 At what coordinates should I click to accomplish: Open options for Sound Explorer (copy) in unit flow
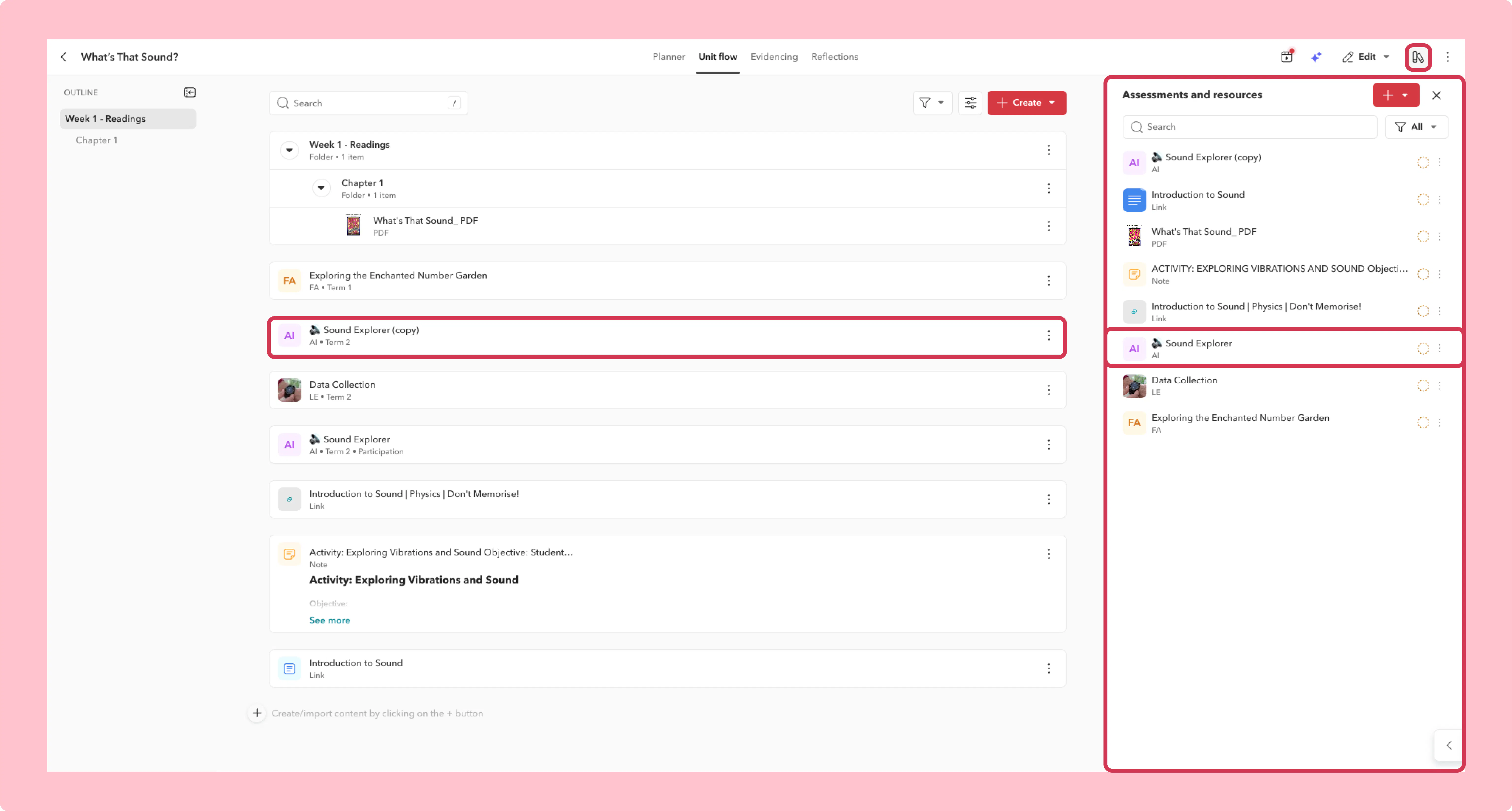pyautogui.click(x=1048, y=336)
